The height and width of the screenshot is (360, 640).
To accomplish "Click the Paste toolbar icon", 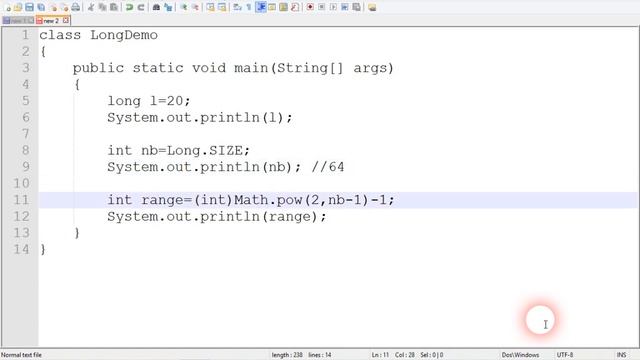I will click(x=114, y=7).
